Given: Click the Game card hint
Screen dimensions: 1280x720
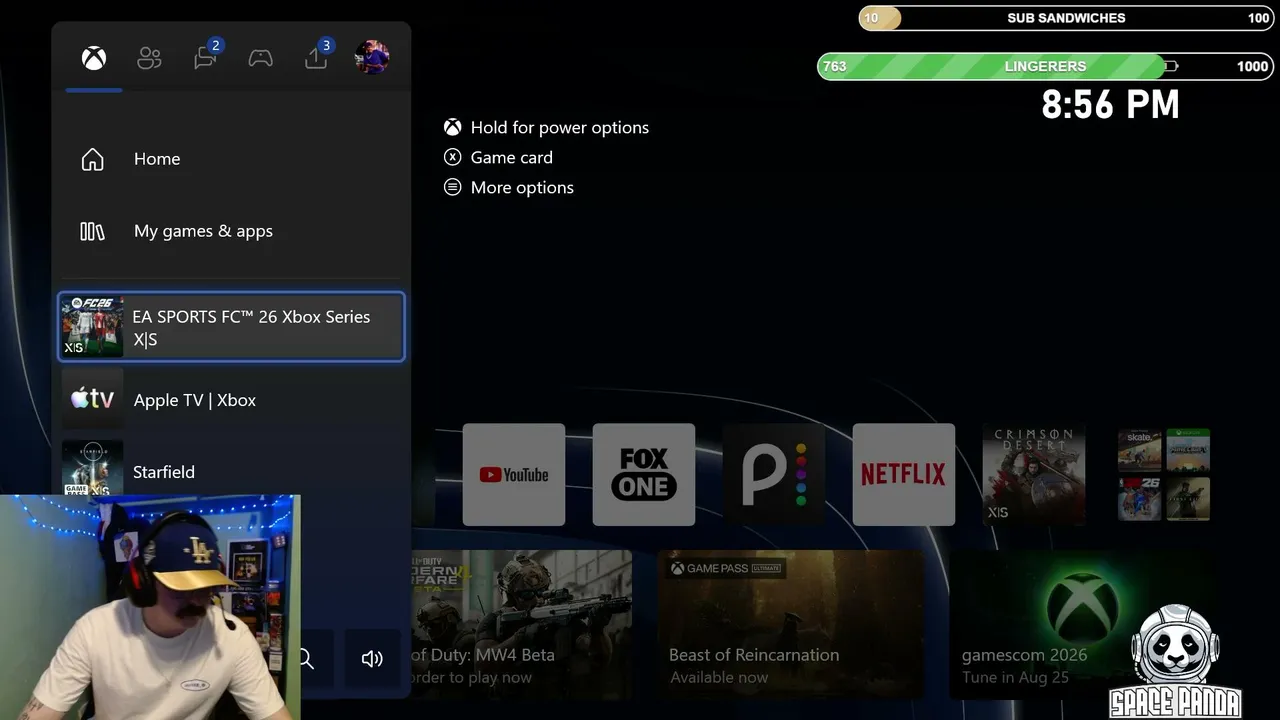Looking at the screenshot, I should click(512, 157).
